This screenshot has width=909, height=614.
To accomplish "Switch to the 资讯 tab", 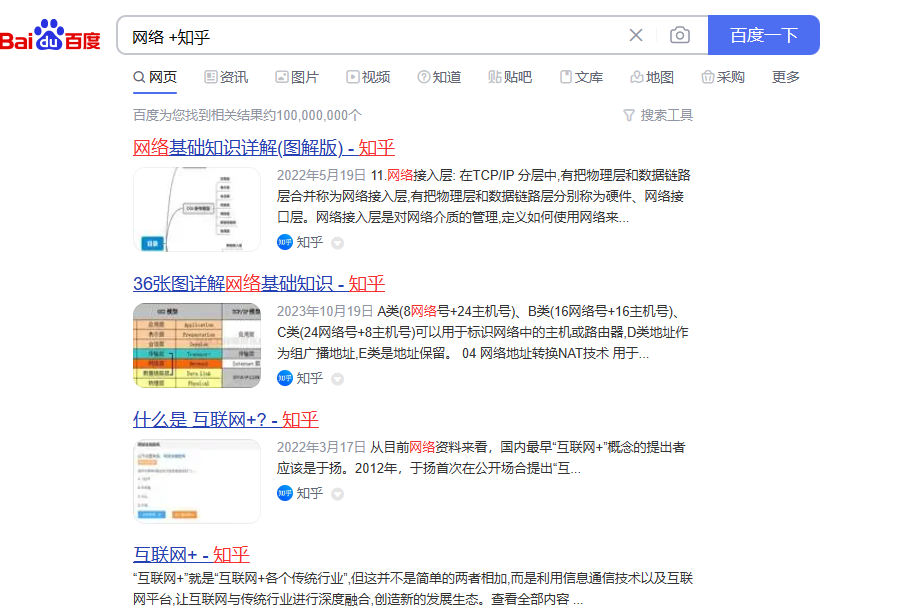I will pos(227,77).
